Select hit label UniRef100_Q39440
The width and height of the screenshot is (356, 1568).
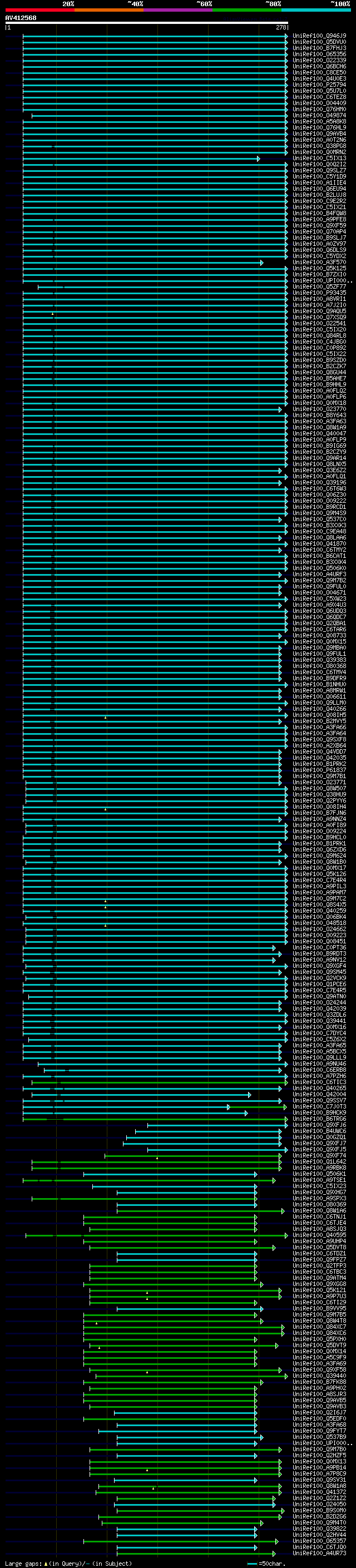click(319, 1376)
